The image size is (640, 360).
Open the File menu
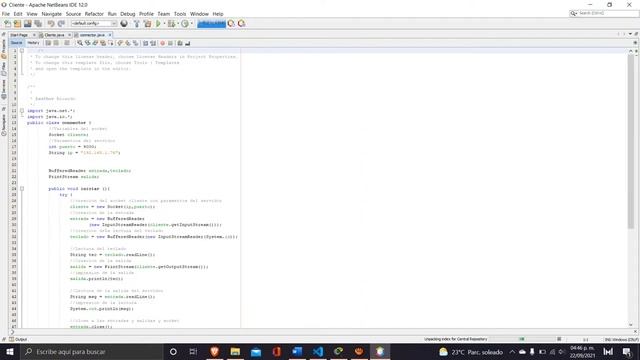[x=6, y=14]
